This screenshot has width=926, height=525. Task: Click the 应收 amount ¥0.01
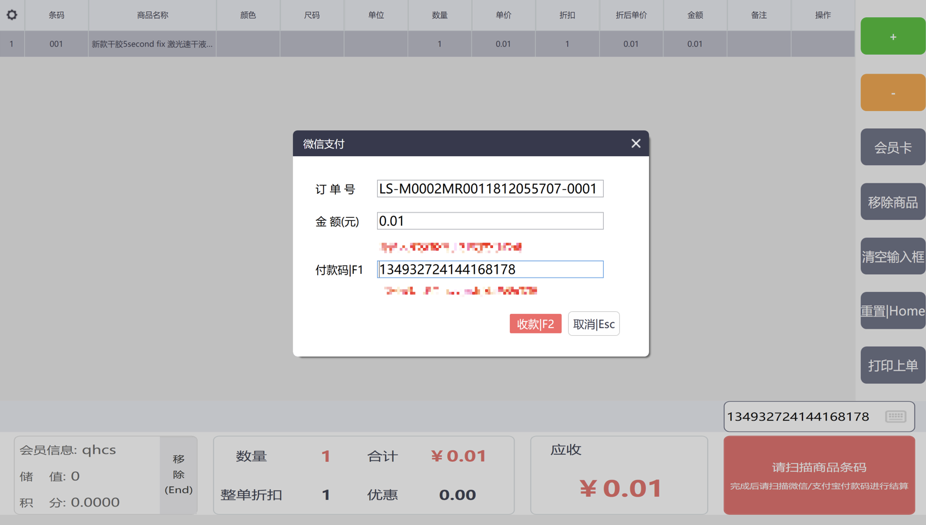click(620, 488)
